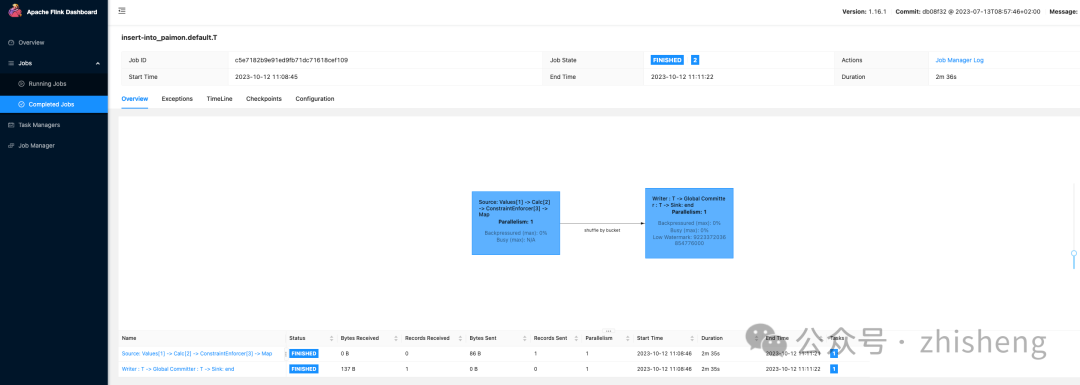Click the Version: 1.16.1 text

[x=864, y=12]
